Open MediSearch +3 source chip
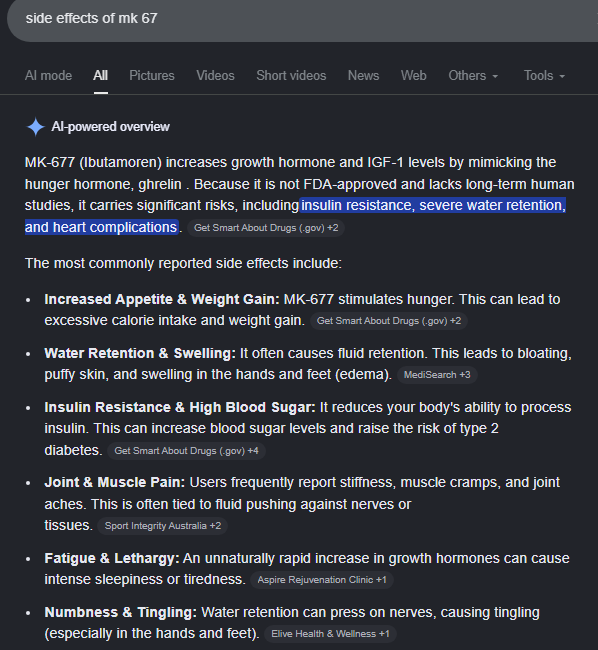The image size is (598, 650). (x=437, y=375)
